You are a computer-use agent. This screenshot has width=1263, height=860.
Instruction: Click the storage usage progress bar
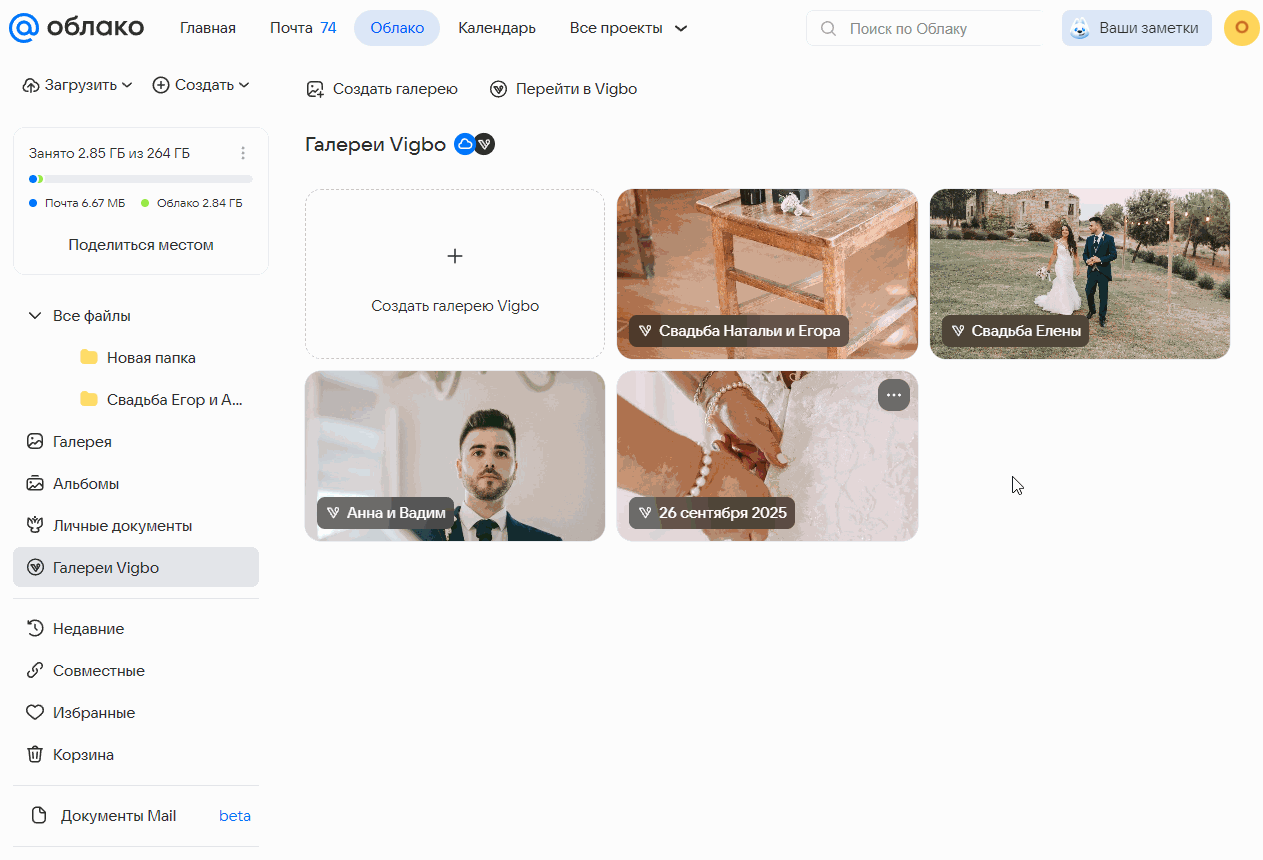pos(141,179)
